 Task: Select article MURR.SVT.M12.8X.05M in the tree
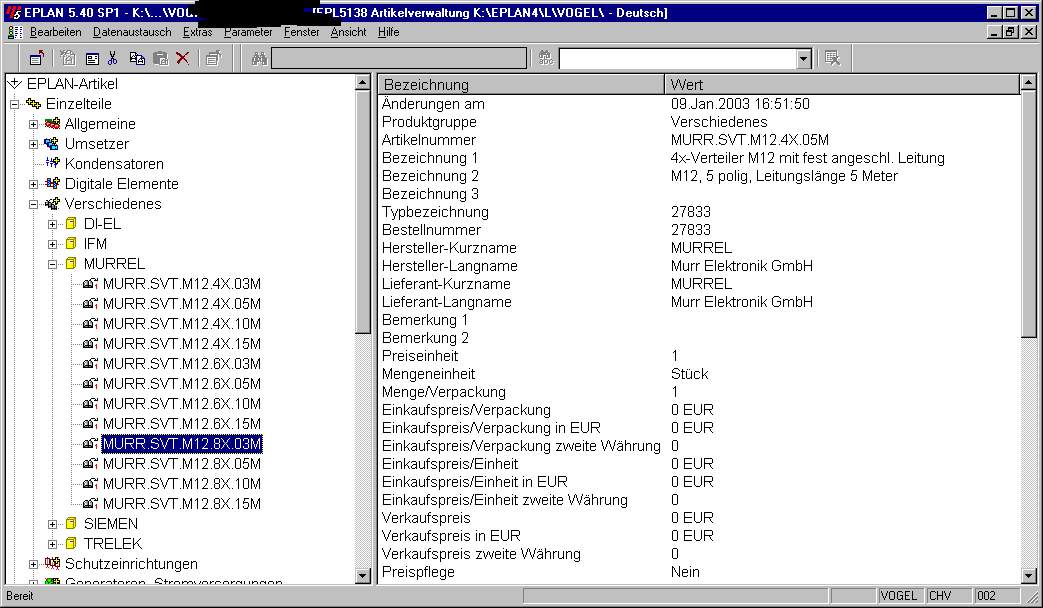click(x=182, y=464)
